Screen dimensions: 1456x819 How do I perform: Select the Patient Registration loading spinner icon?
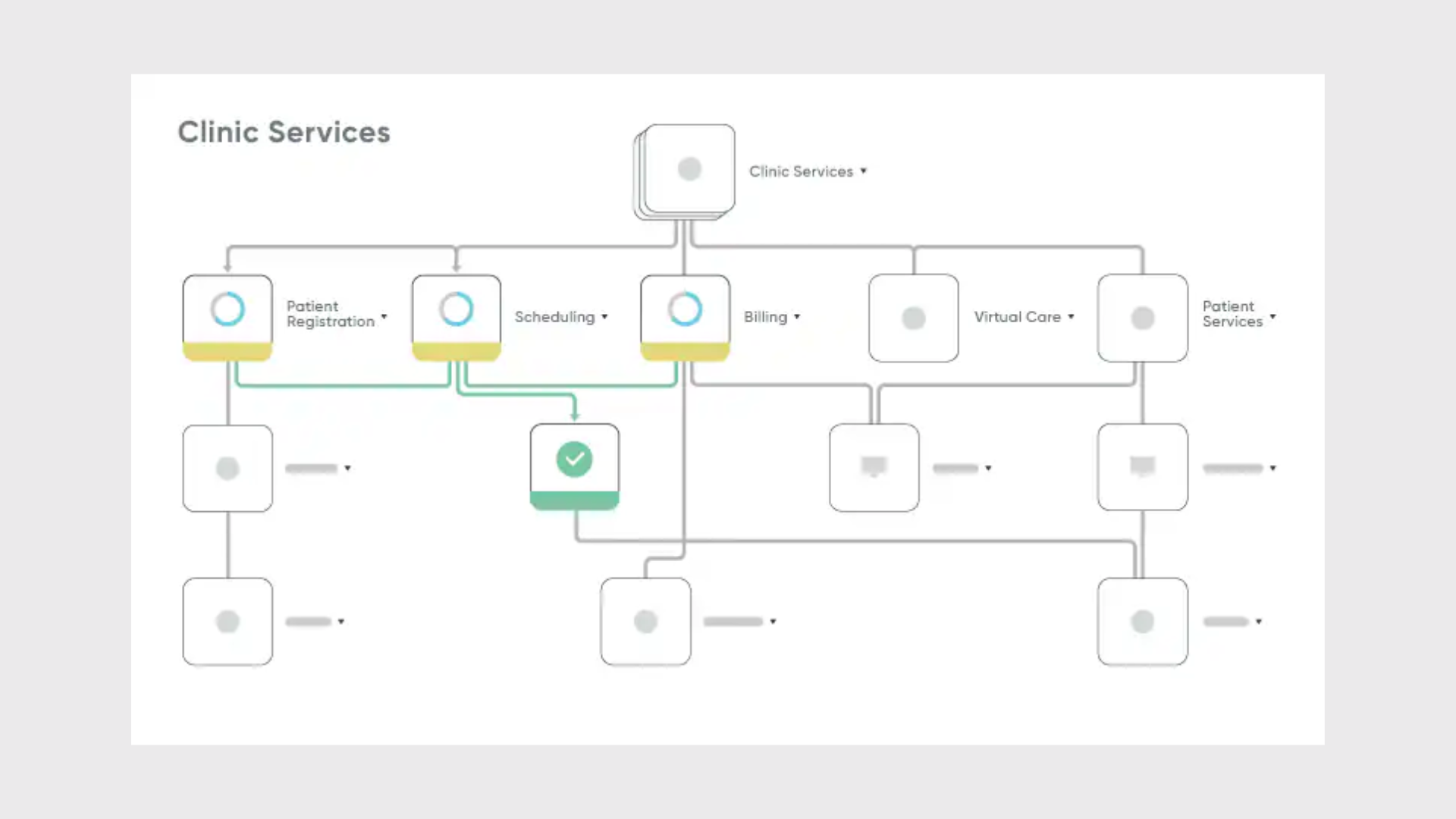click(x=227, y=309)
